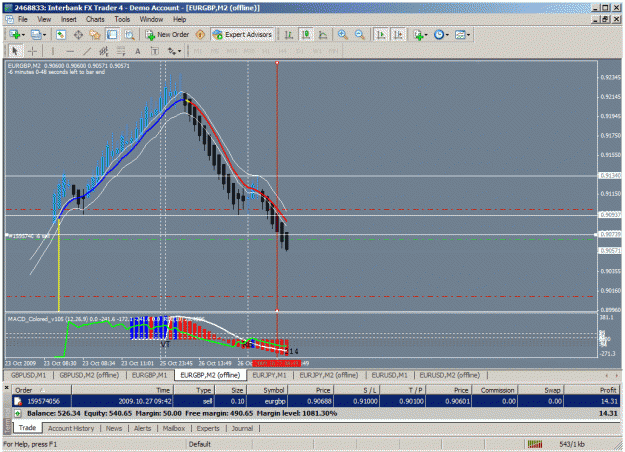625x452 pixels.
Task: Select the equidistant channel tool
Action: [104, 51]
